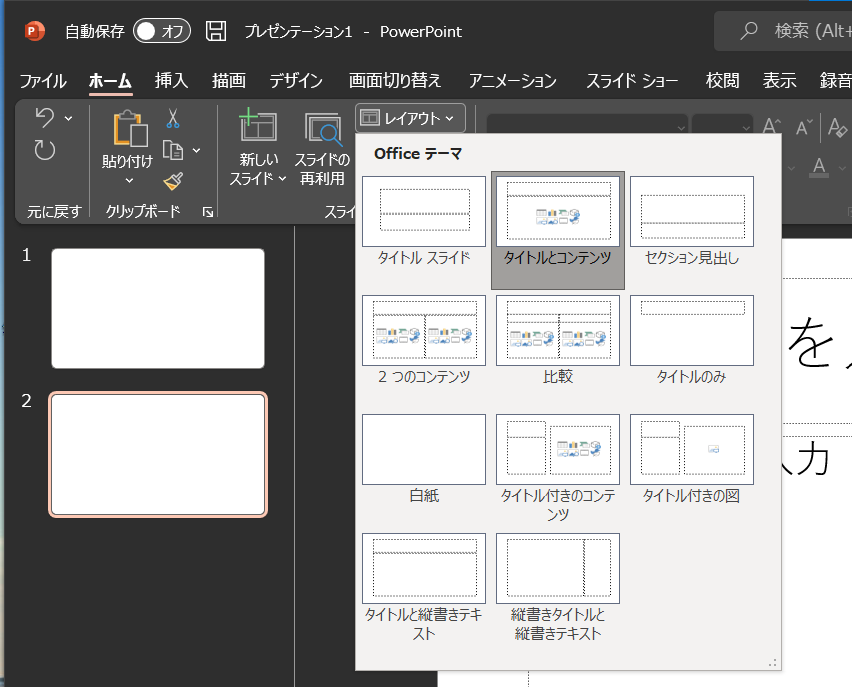The image size is (852, 687).
Task: Click the decrease font size icon
Action: 804,127
